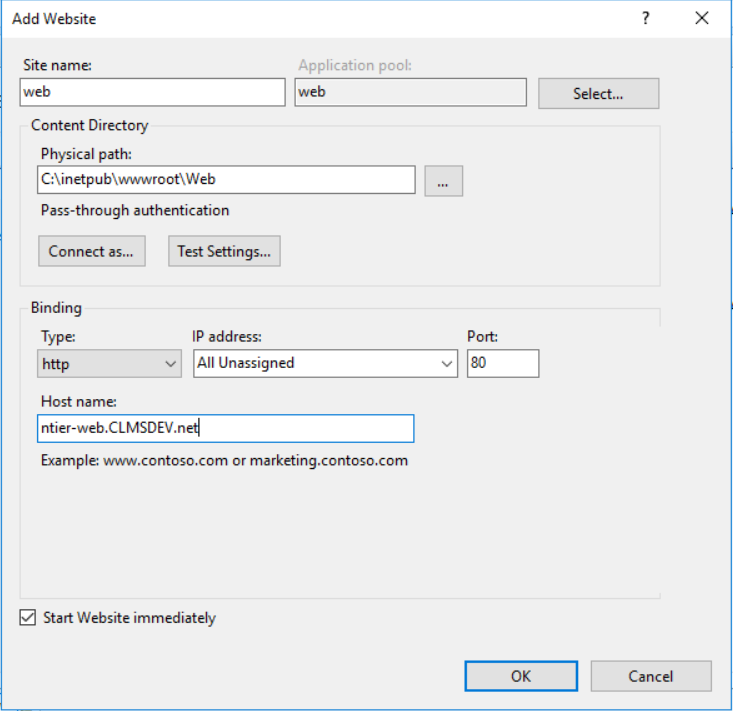733x711 pixels.
Task: Confirm the dialog with OK
Action: click(521, 676)
